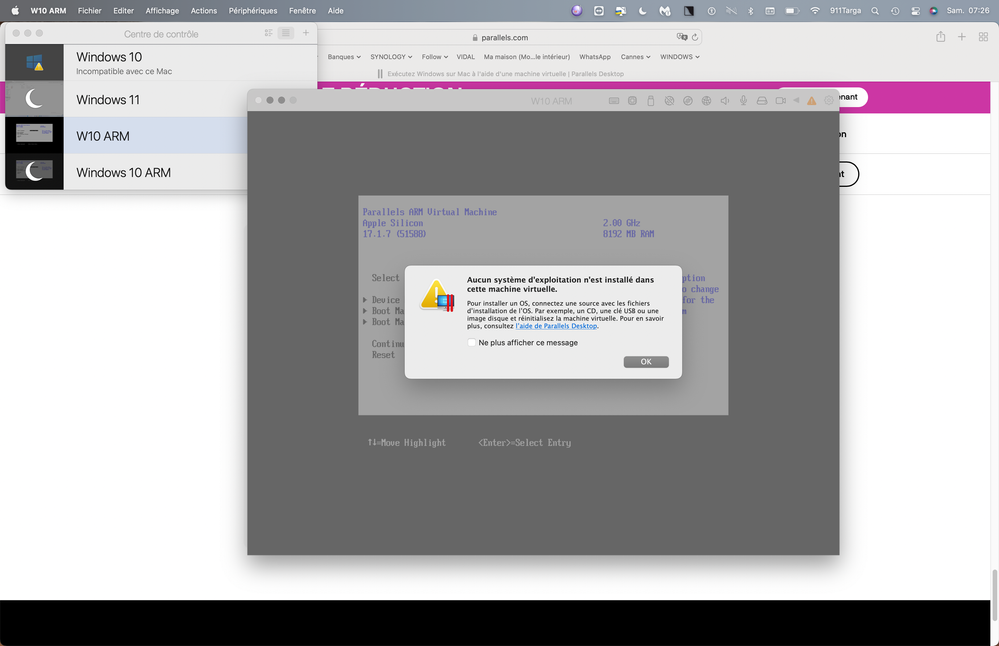Image resolution: width=999 pixels, height=646 pixels.
Task: Click the printer icon in the VM toolbar
Action: (760, 100)
